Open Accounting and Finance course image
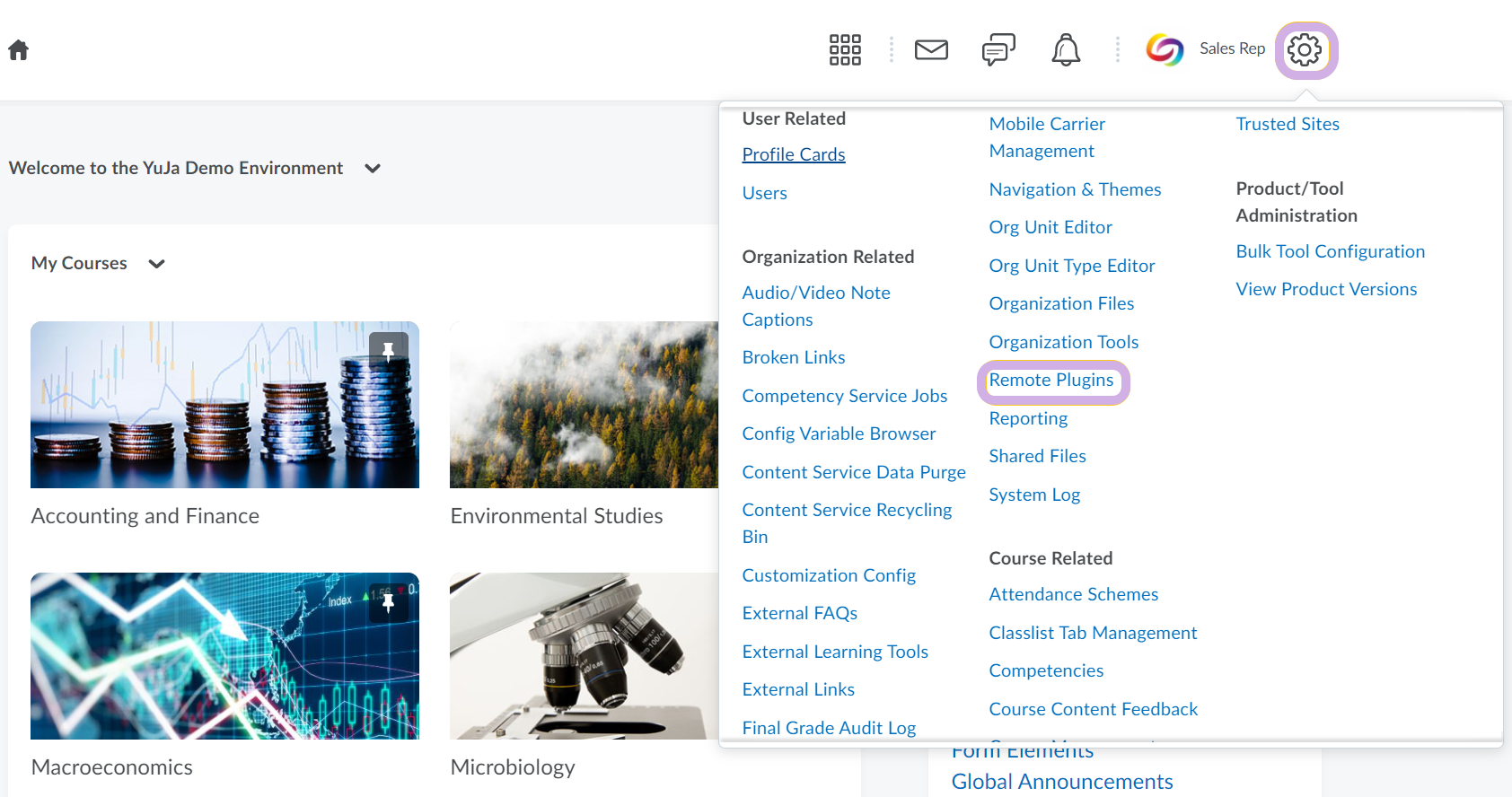This screenshot has height=797, width=1512. click(224, 405)
